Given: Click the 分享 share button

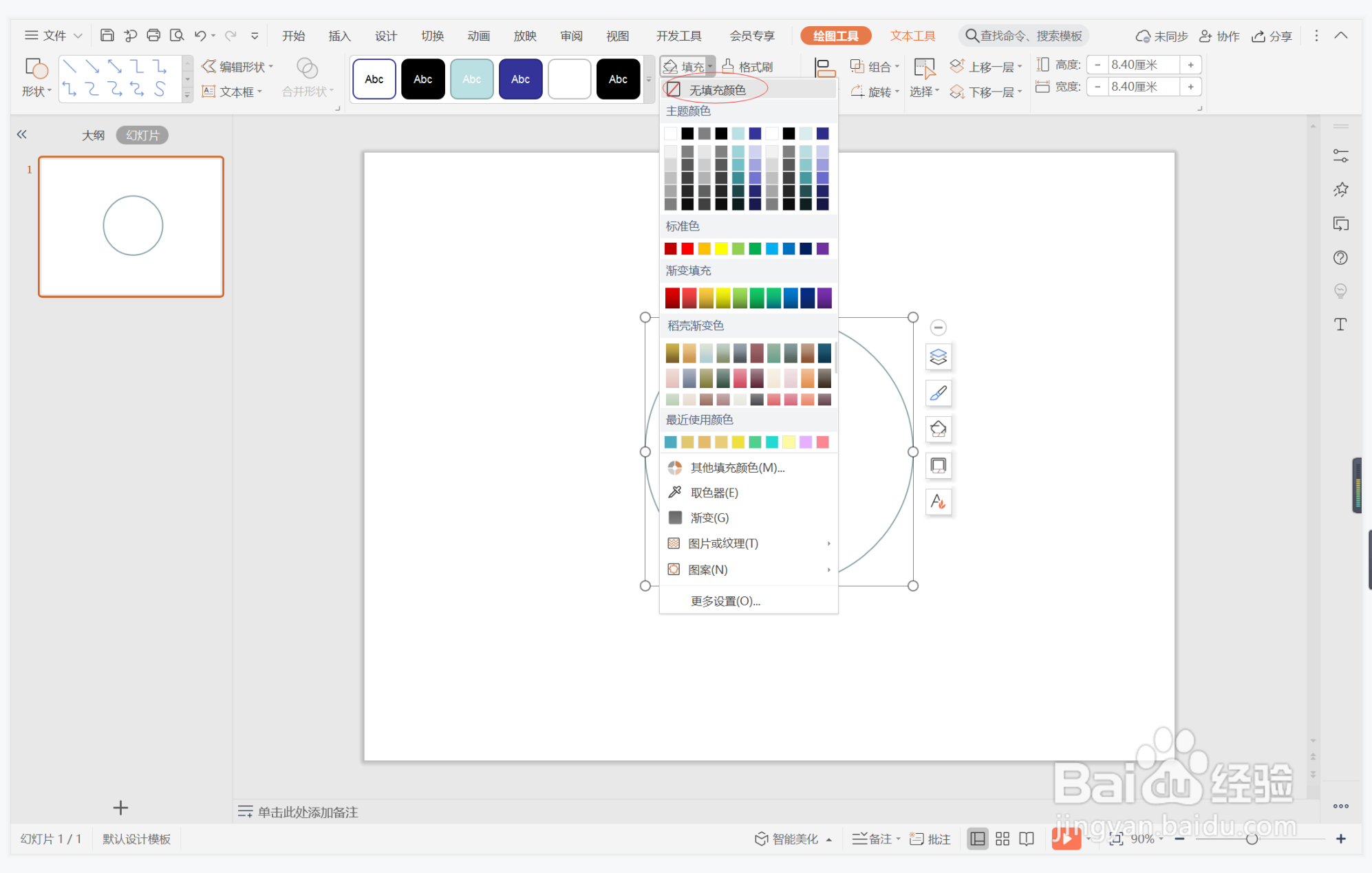Looking at the screenshot, I should click(x=1272, y=36).
